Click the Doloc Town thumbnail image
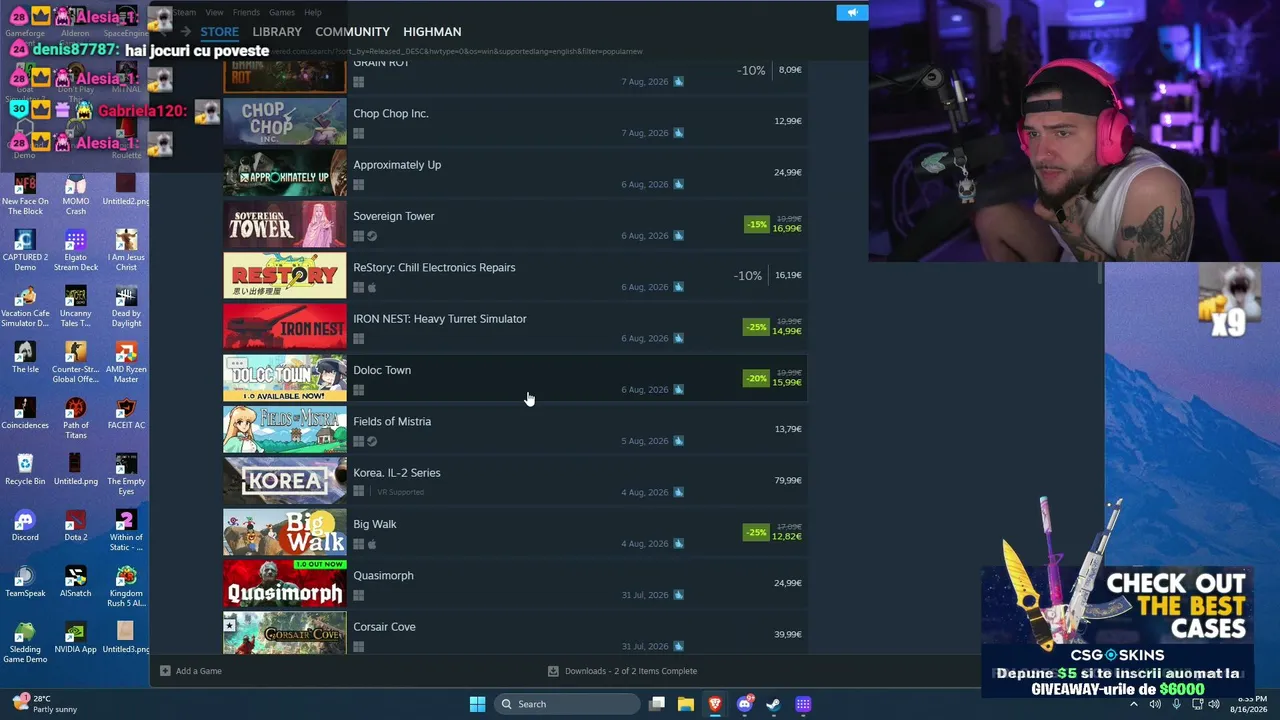This screenshot has height=720, width=1280. point(285,378)
